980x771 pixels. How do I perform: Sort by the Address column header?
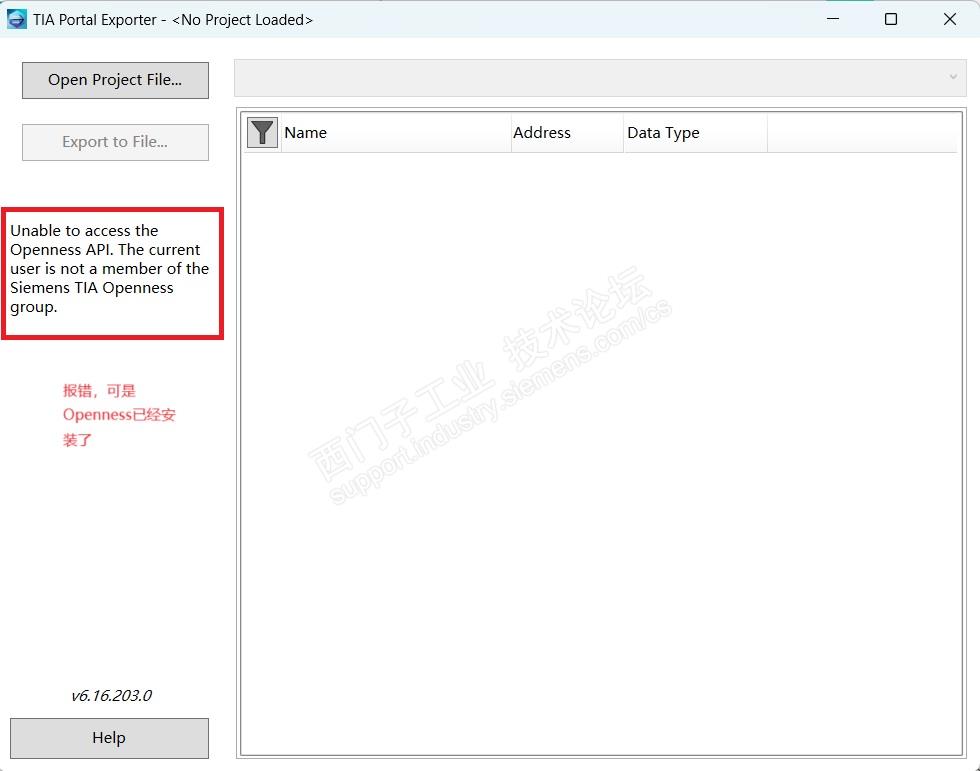pos(567,132)
